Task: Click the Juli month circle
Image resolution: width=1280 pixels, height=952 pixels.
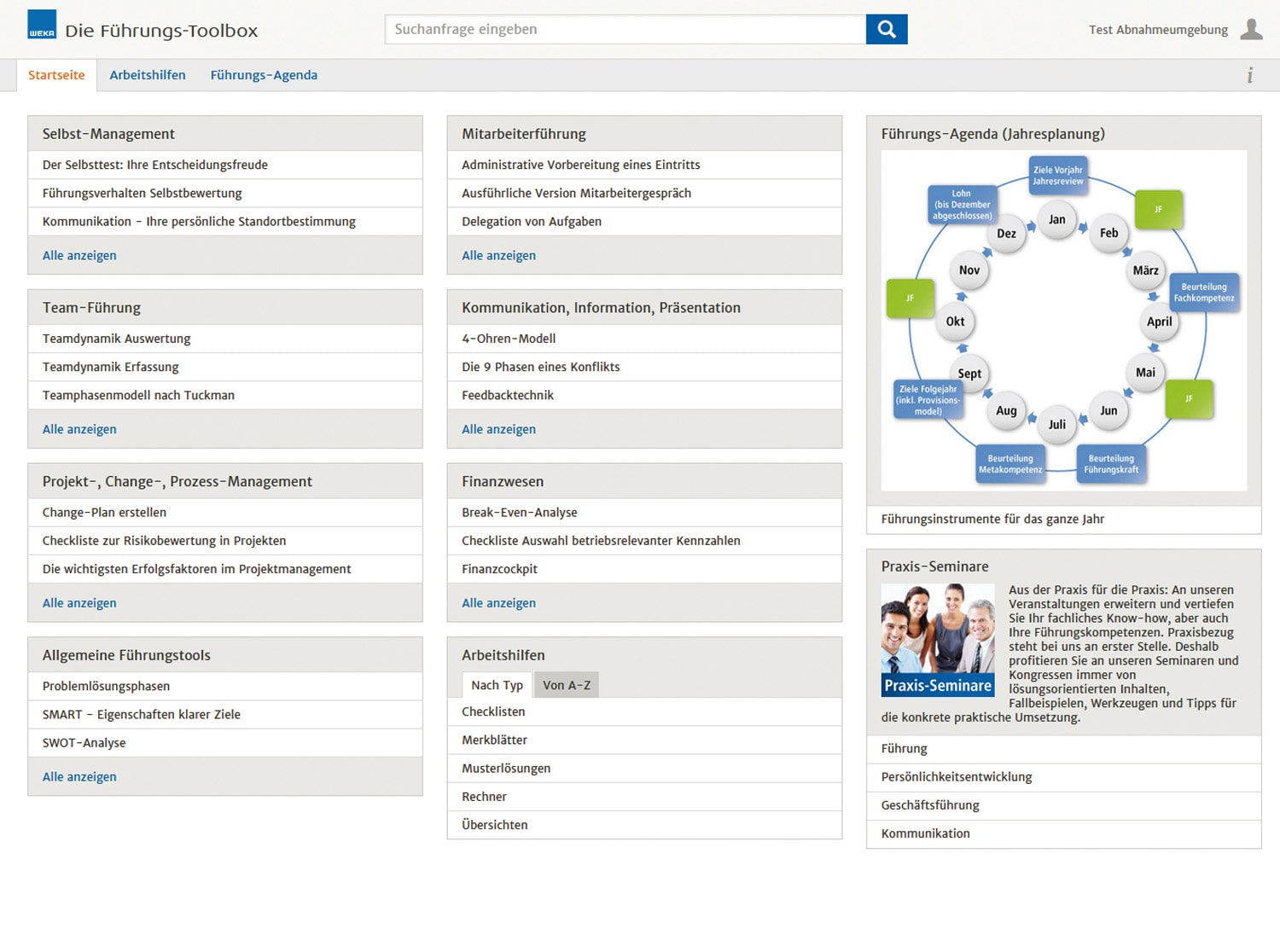Action: tap(1057, 424)
